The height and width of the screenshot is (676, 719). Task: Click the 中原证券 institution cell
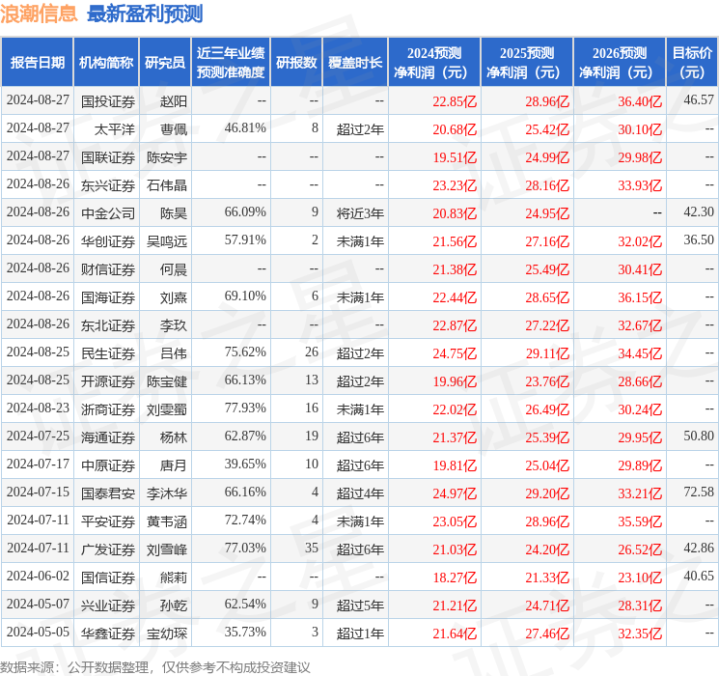(108, 465)
